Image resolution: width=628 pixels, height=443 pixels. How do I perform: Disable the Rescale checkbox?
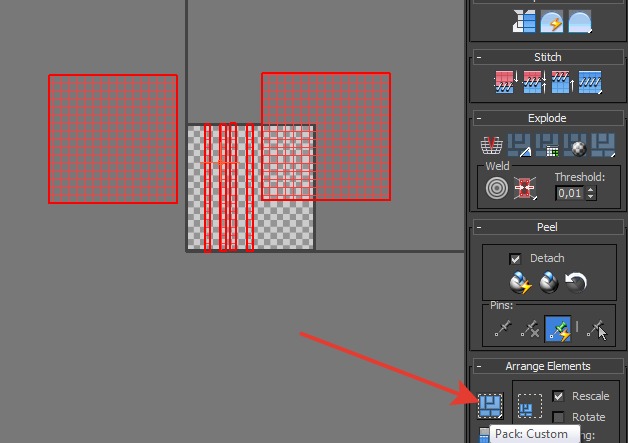pyautogui.click(x=558, y=397)
